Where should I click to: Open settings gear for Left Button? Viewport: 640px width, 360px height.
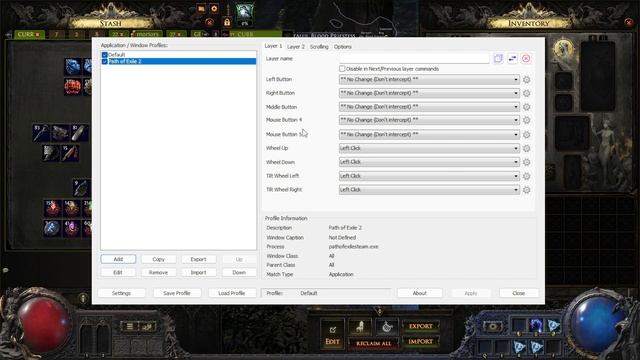pyautogui.click(x=527, y=80)
